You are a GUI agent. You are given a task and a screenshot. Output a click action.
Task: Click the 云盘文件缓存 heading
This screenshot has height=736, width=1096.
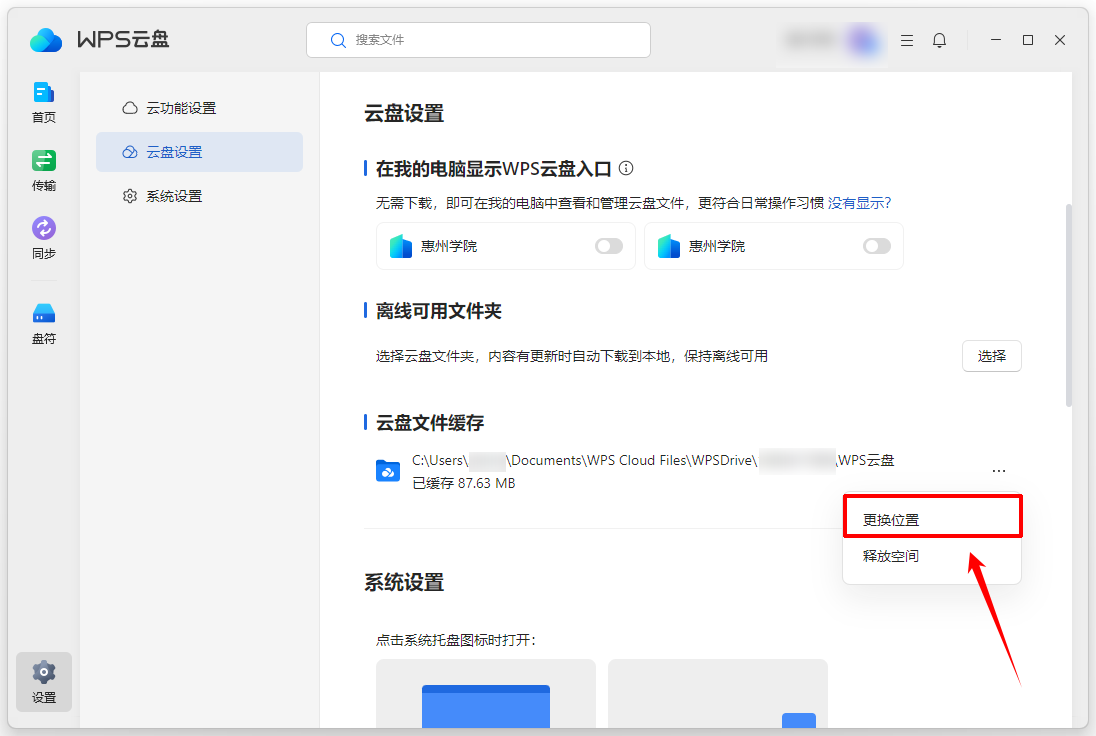click(x=430, y=423)
